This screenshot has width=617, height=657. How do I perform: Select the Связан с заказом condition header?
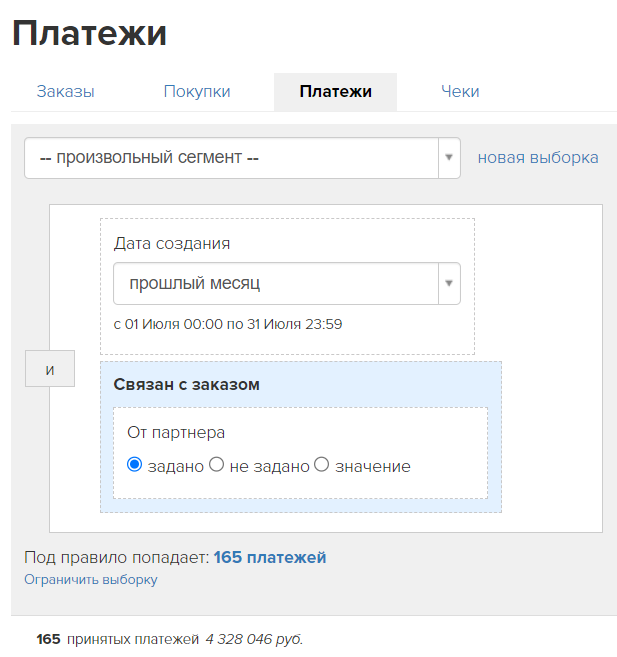tap(186, 384)
